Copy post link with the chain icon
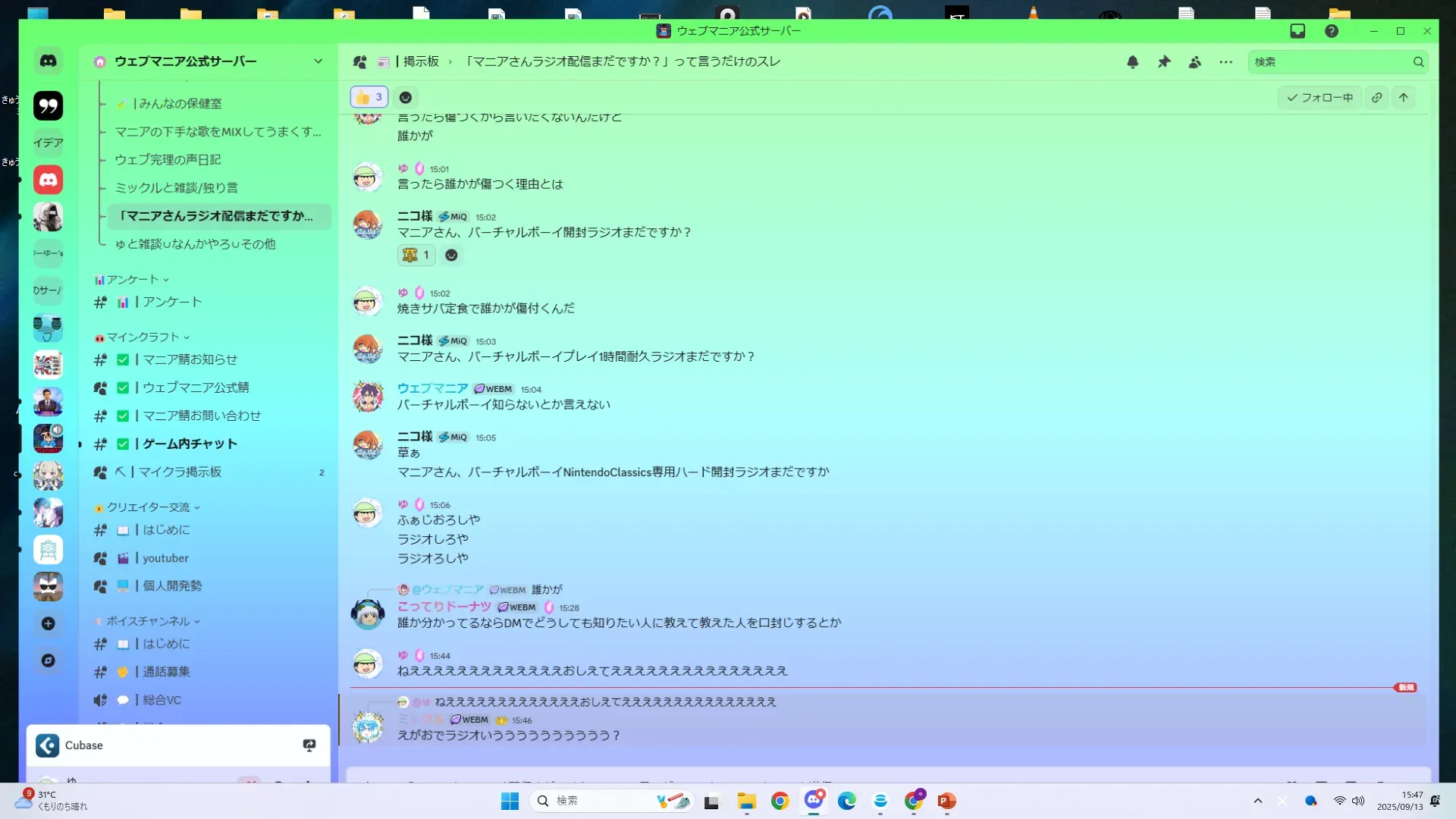Screen dimensions: 1456x819 point(1377,98)
